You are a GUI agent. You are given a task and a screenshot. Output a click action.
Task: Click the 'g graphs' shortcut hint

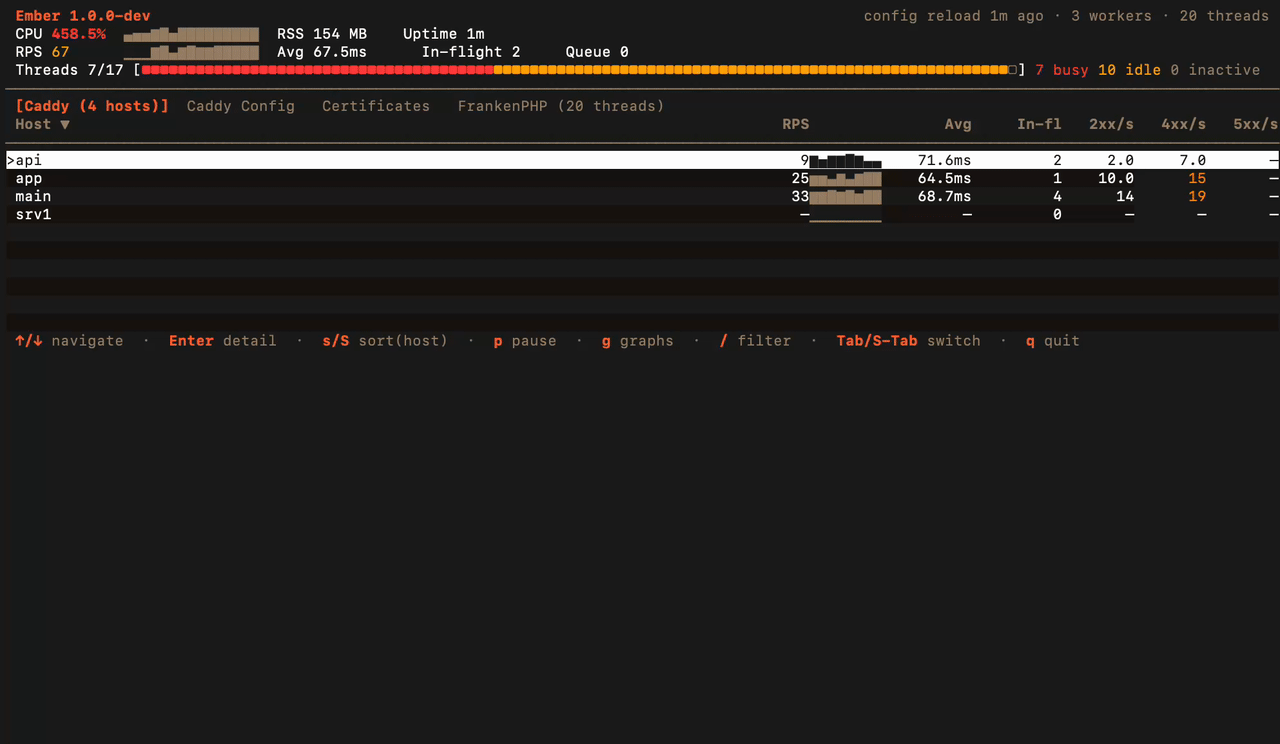637,341
